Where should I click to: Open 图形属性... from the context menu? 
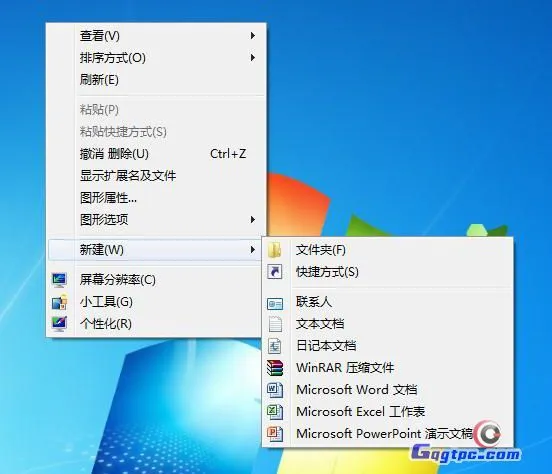156,198
